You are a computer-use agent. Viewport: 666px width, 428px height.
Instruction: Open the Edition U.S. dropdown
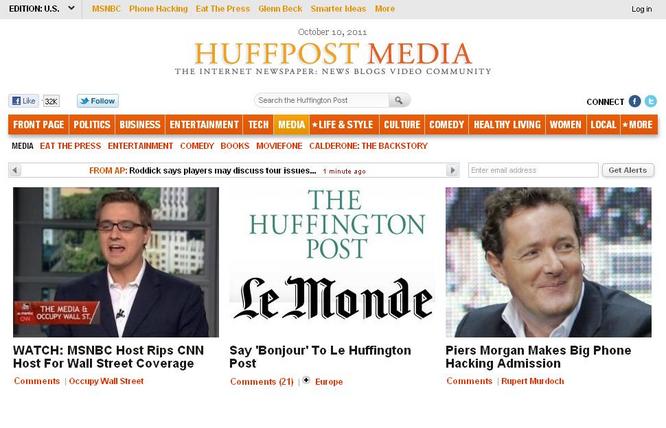pos(42,8)
